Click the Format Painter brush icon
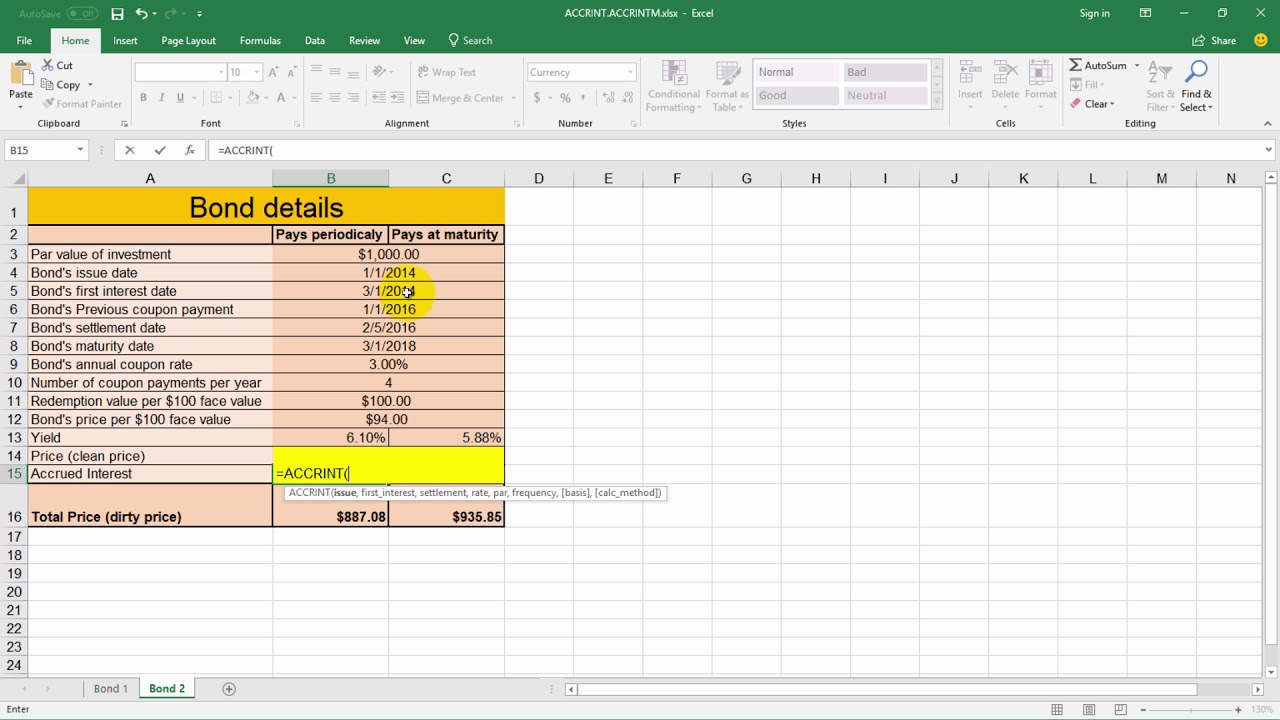This screenshot has width=1280, height=720. 49,104
